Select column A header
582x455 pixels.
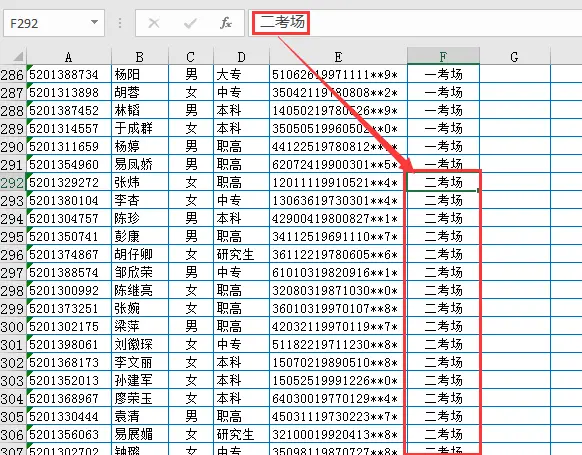69,57
